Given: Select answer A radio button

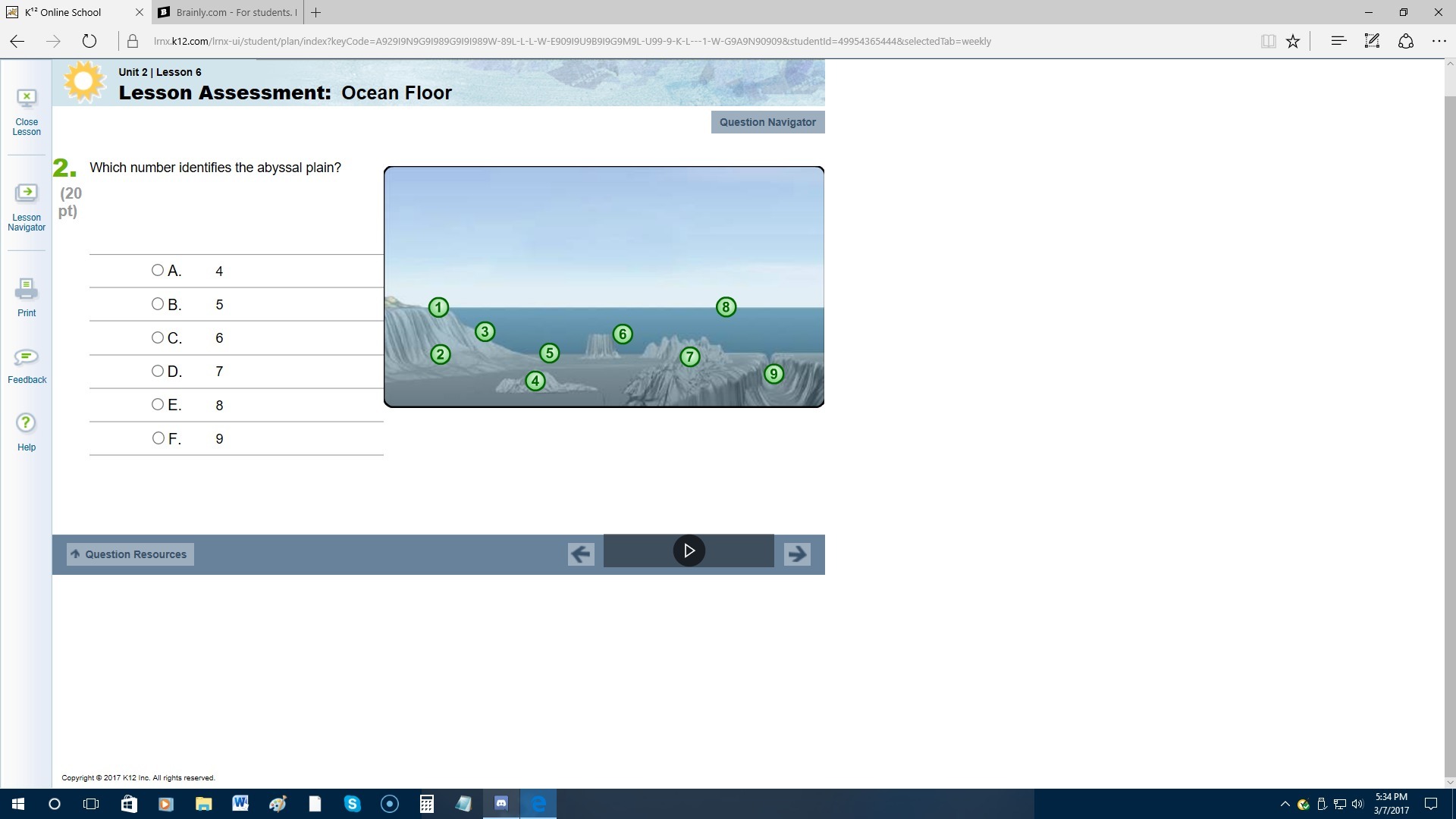Looking at the screenshot, I should tap(158, 270).
